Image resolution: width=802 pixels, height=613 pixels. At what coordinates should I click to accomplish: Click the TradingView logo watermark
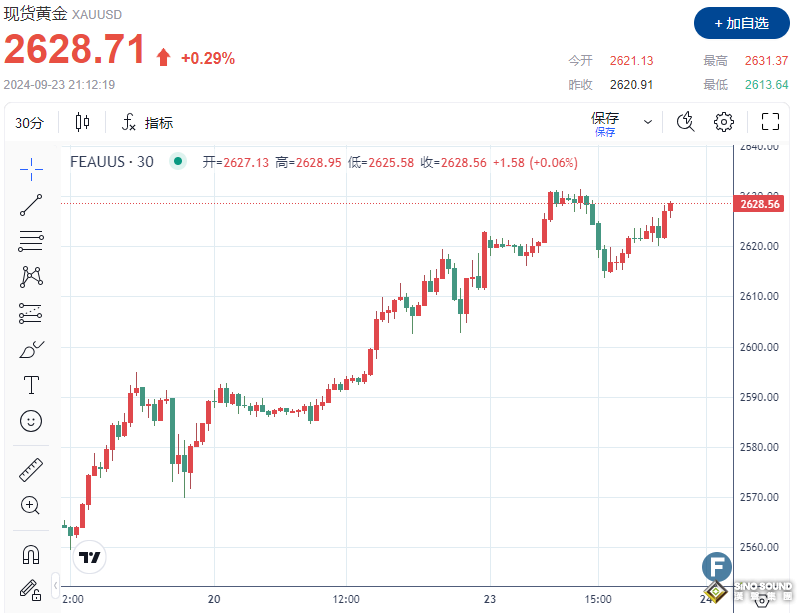click(88, 558)
